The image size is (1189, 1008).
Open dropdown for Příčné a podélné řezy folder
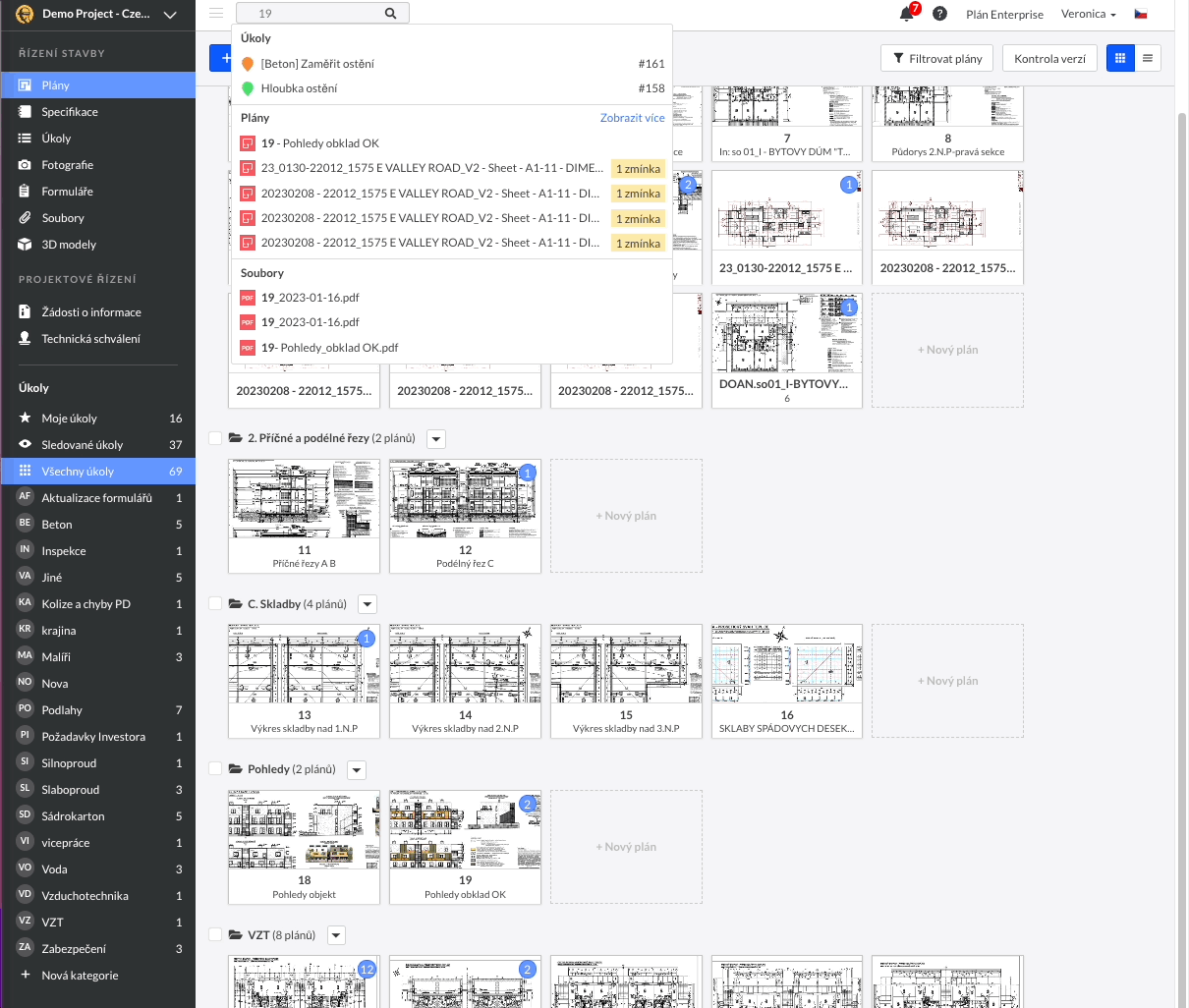(436, 439)
